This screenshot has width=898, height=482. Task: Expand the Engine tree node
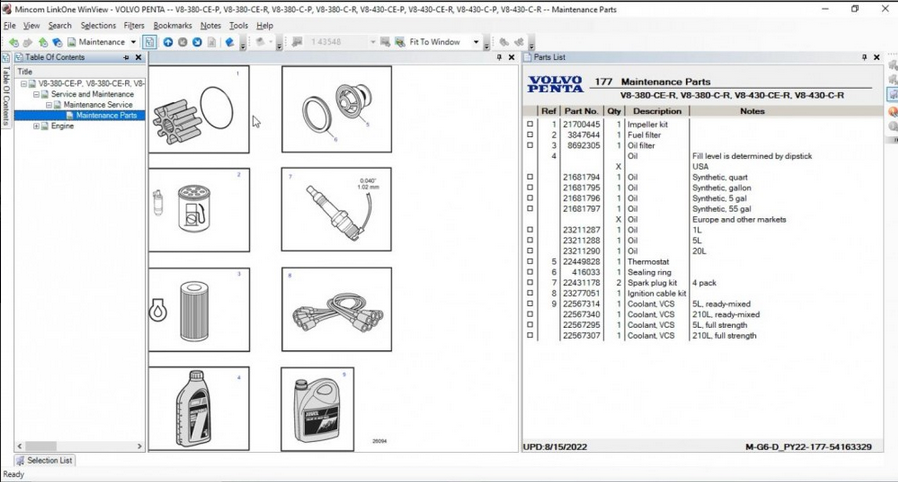coord(36,126)
